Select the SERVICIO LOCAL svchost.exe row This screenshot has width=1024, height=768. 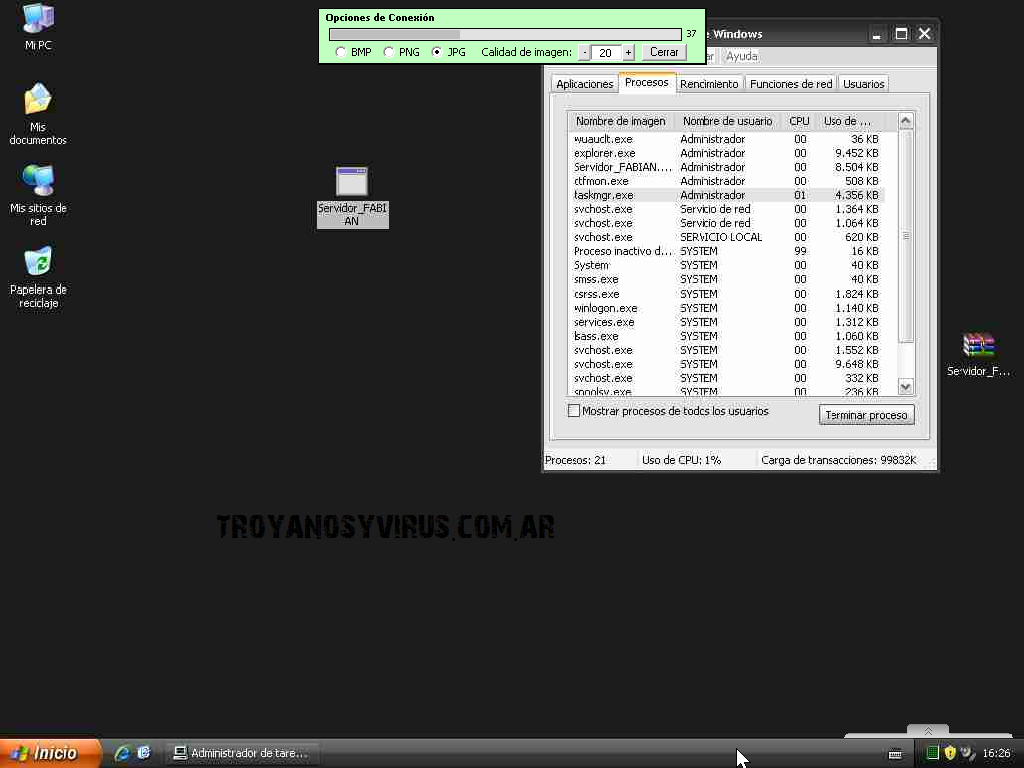[726, 237]
